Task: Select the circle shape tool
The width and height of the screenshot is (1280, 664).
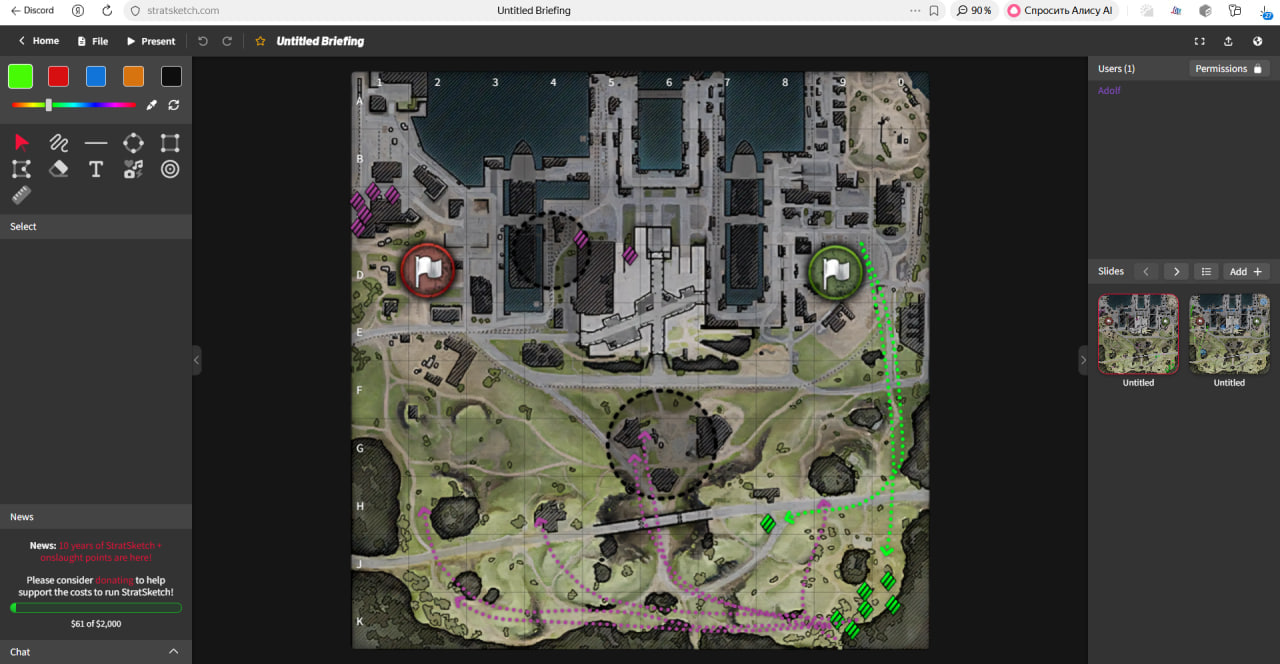Action: [133, 142]
